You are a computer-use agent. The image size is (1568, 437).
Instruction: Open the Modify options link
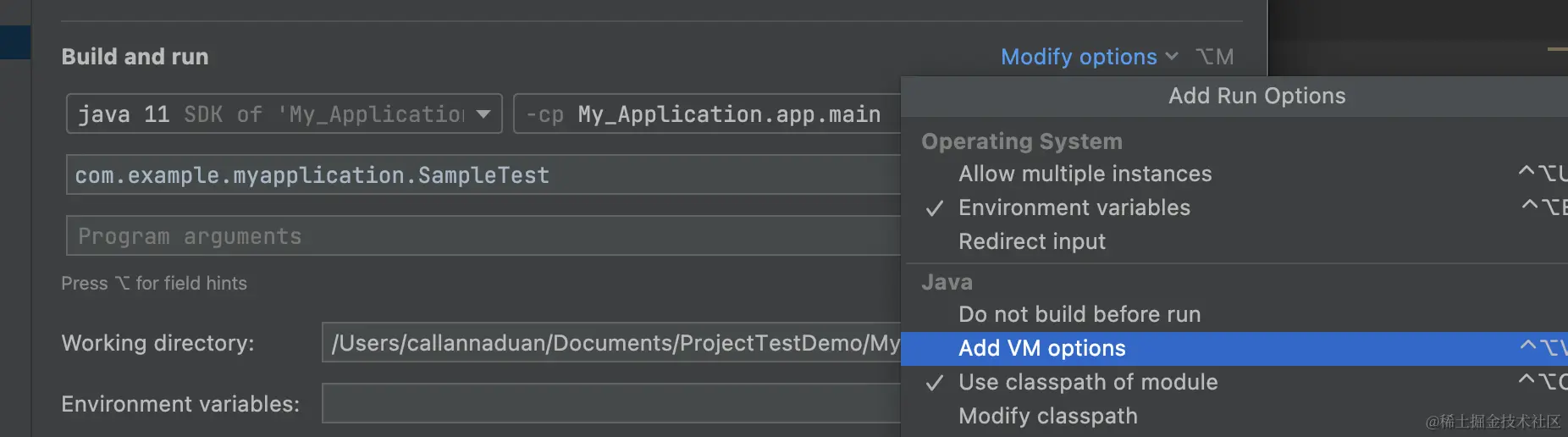[x=1078, y=57]
